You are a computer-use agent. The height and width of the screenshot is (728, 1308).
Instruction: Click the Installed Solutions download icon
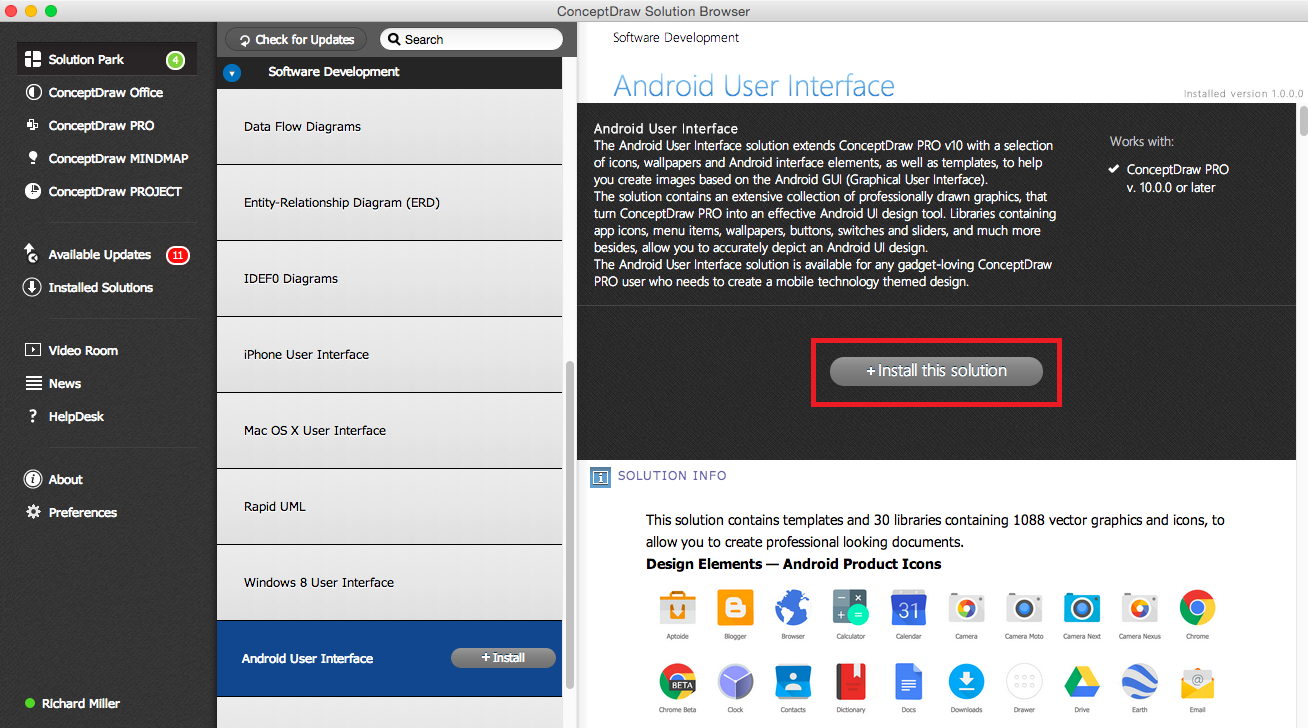(33, 288)
